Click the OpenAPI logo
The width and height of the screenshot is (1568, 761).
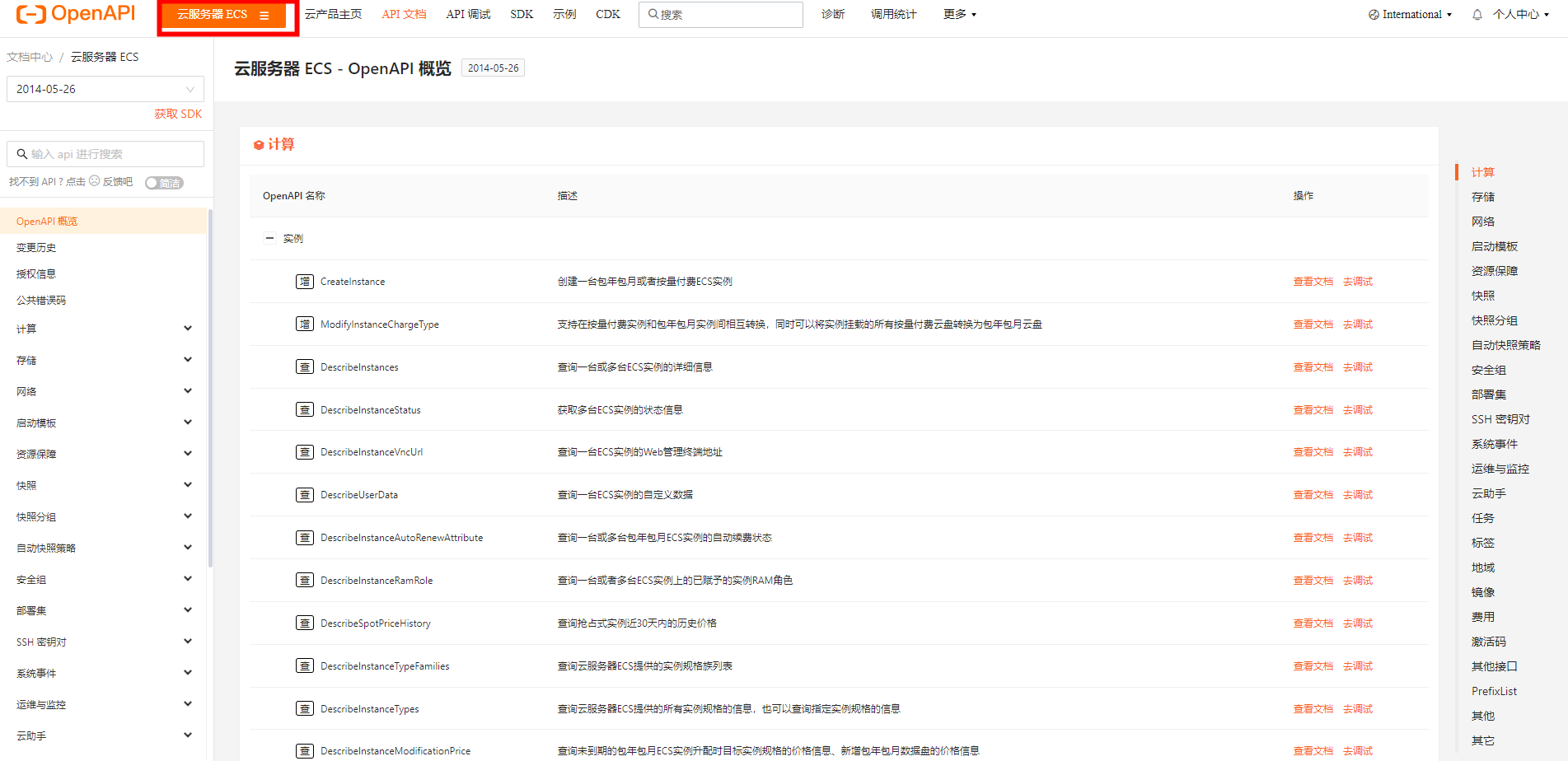(x=76, y=13)
